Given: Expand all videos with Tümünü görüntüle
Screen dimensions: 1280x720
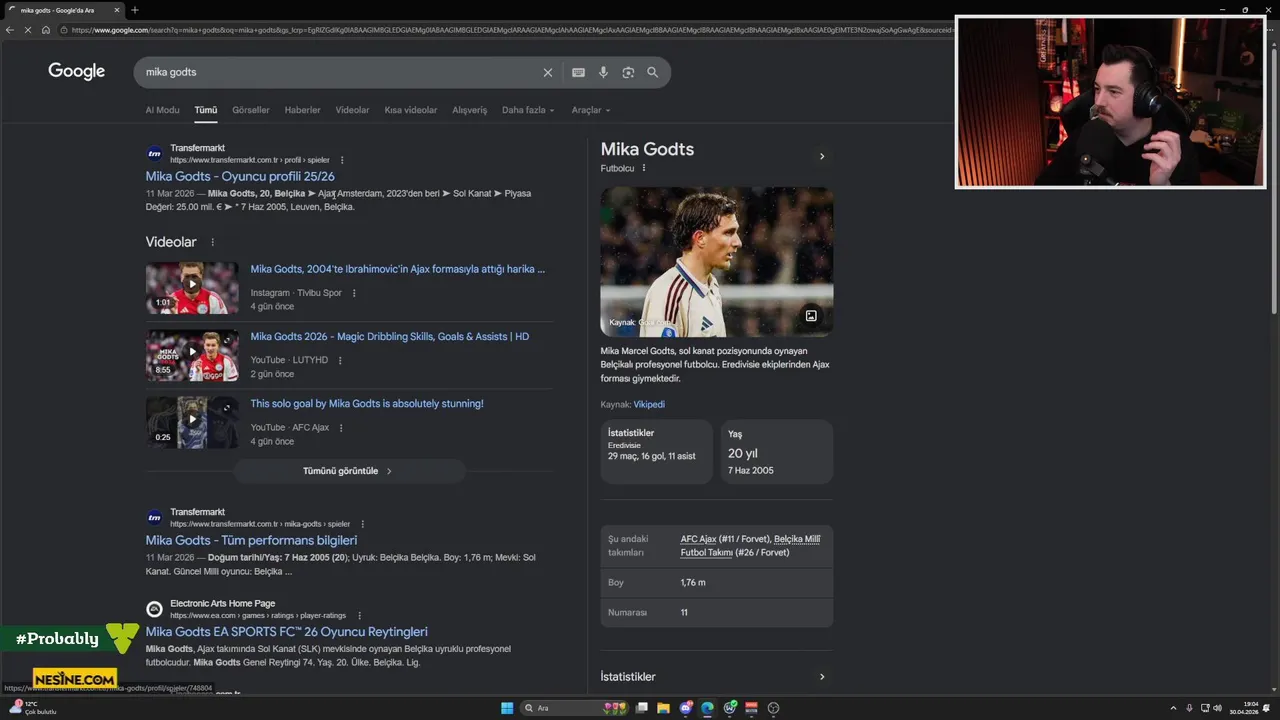Looking at the screenshot, I should pos(348,471).
